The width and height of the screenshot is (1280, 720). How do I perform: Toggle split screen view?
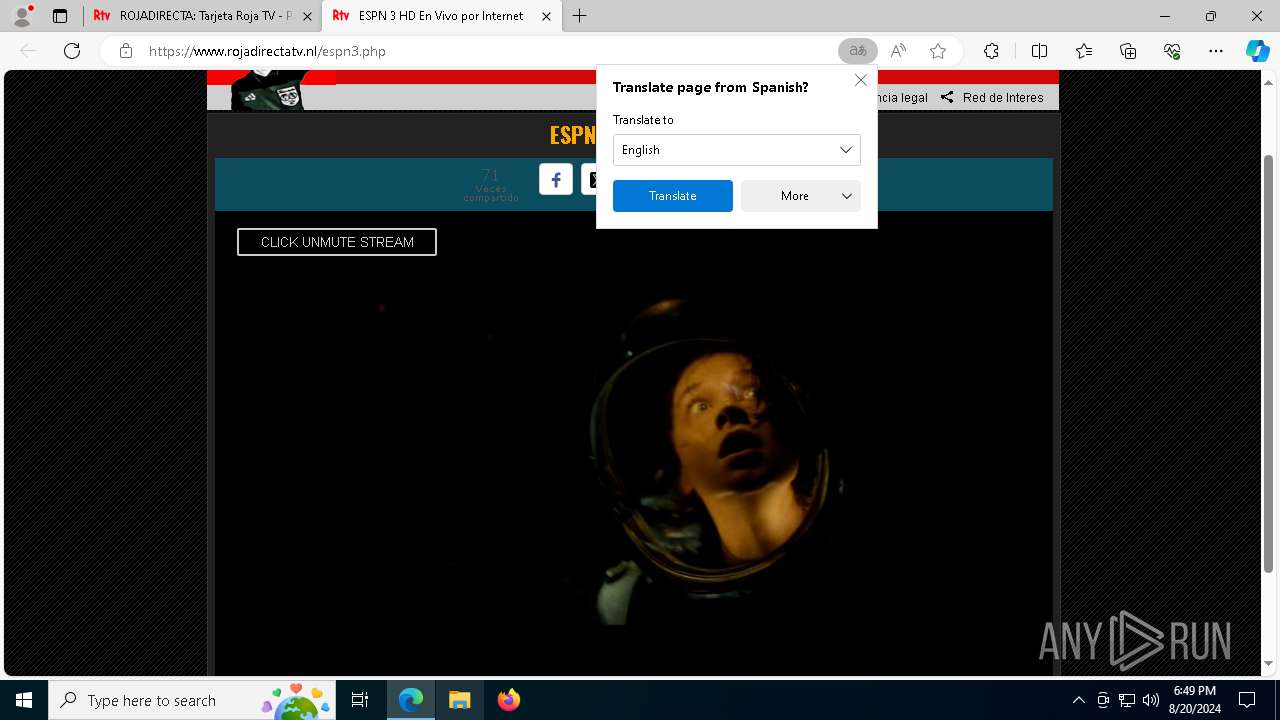[x=1039, y=51]
